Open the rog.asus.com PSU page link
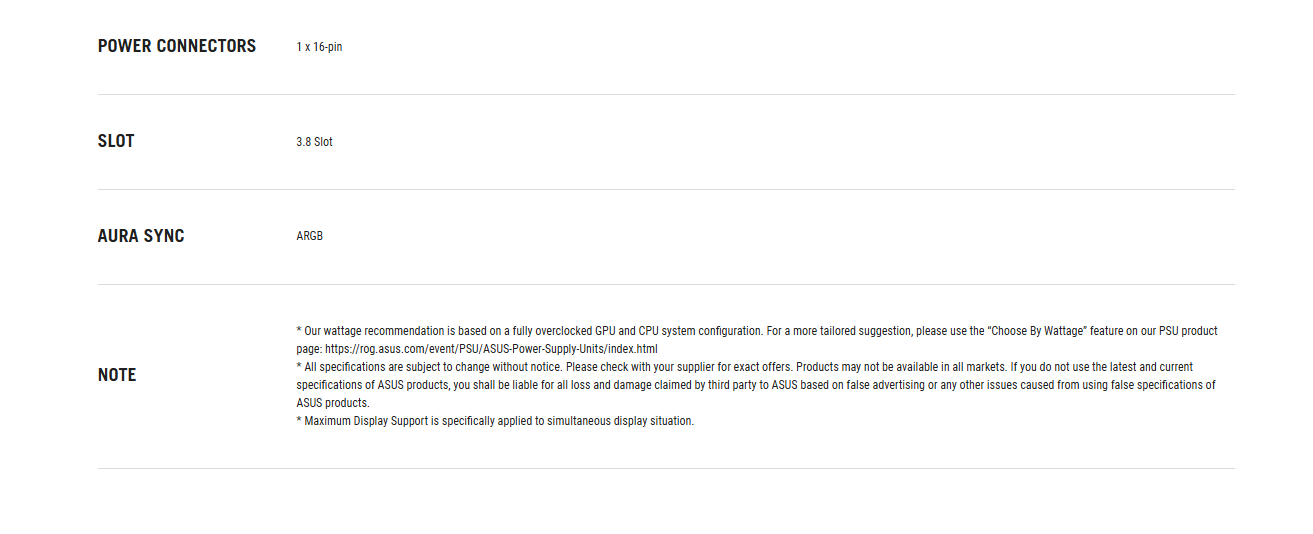The width and height of the screenshot is (1313, 534). (491, 349)
